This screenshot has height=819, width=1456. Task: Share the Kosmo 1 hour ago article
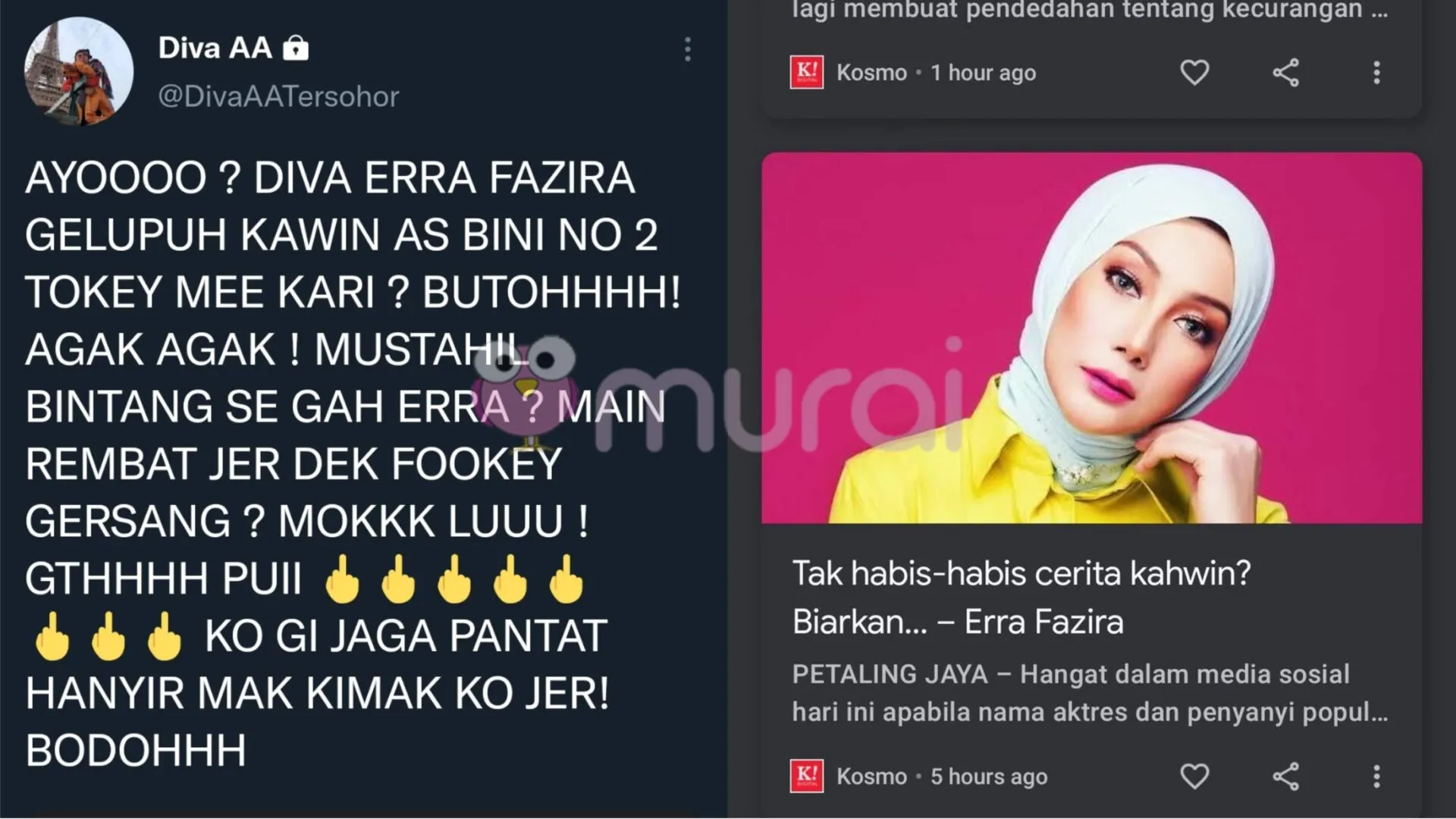click(1285, 73)
